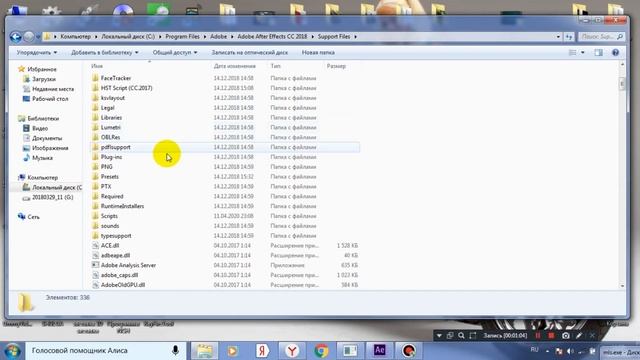Viewport: 640px width, 360px height.
Task: Select the Required folder
Action: point(112,196)
